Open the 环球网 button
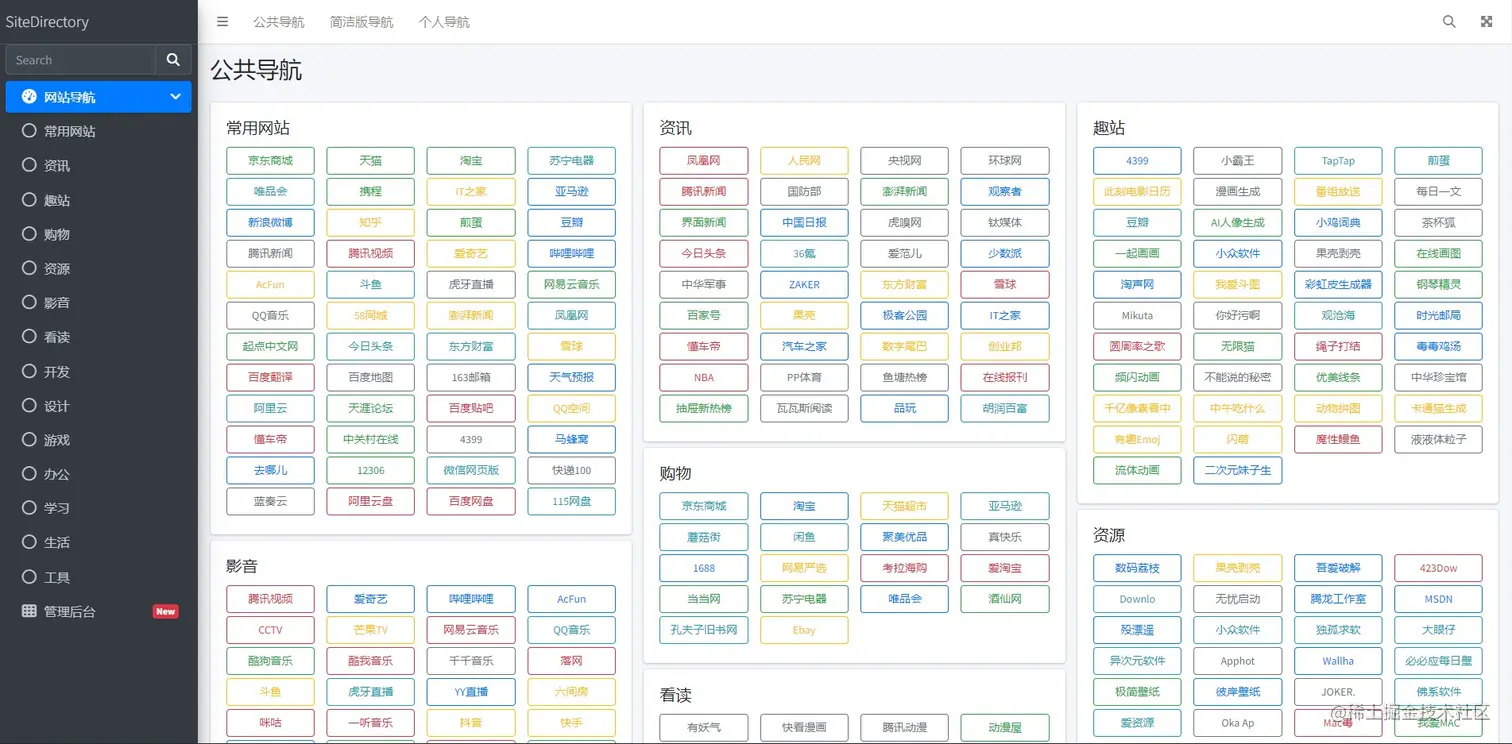1512x744 pixels. tap(1005, 160)
